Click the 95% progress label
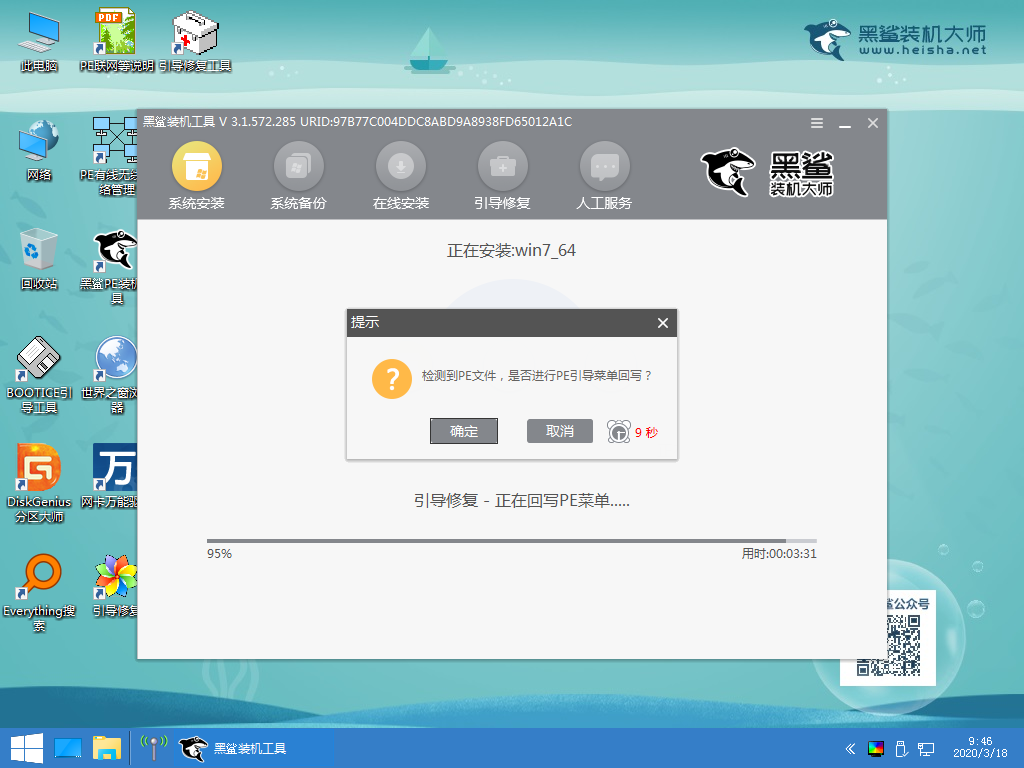This screenshot has width=1024, height=768. tap(219, 554)
